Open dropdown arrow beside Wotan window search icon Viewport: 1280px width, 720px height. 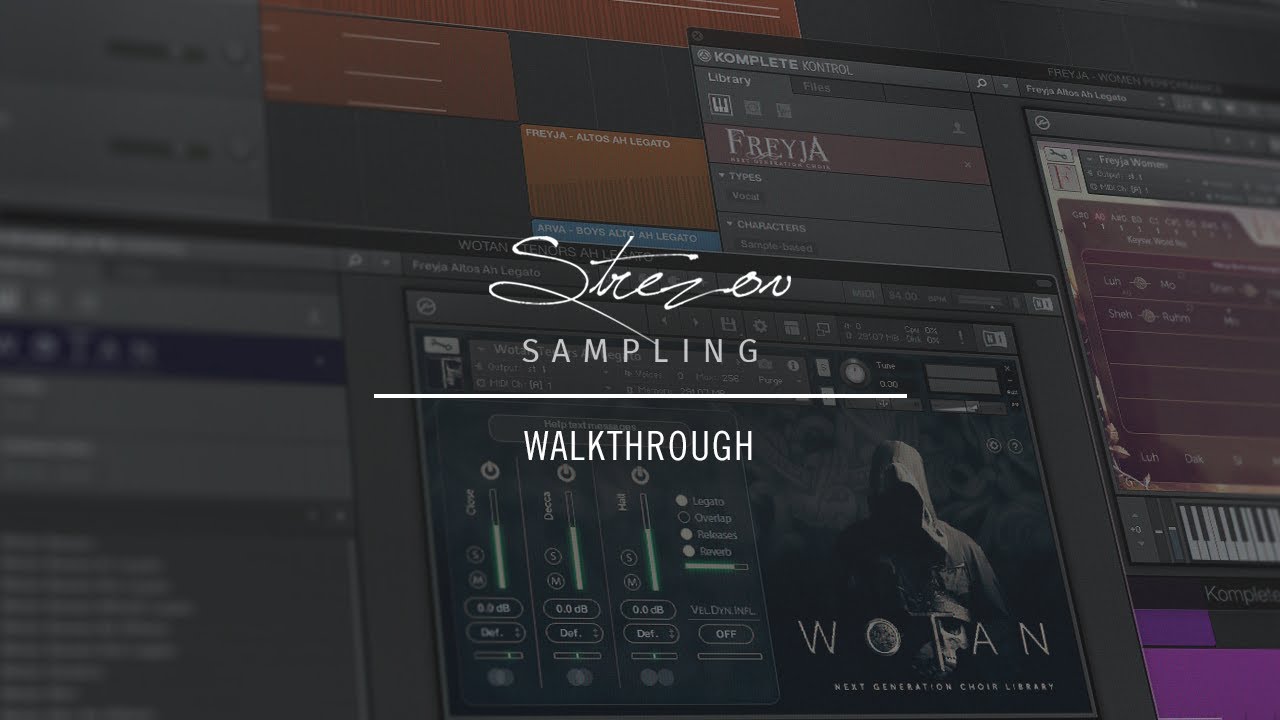pyautogui.click(x=385, y=261)
